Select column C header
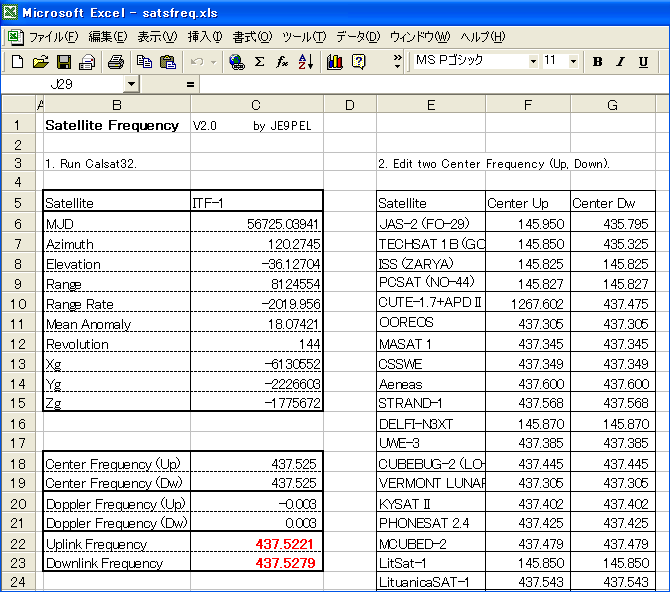670x592 pixels. click(x=256, y=105)
